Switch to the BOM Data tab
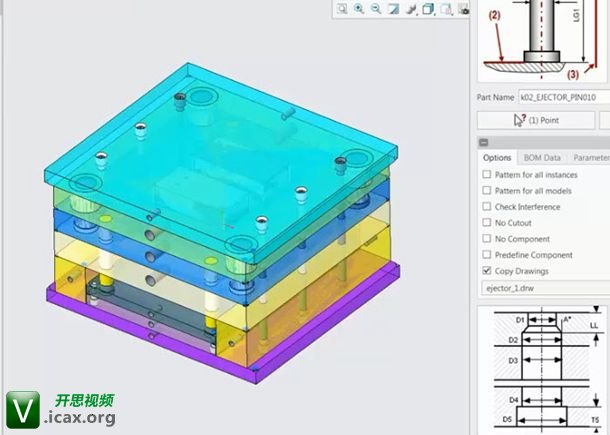This screenshot has width=610, height=435. point(542,158)
